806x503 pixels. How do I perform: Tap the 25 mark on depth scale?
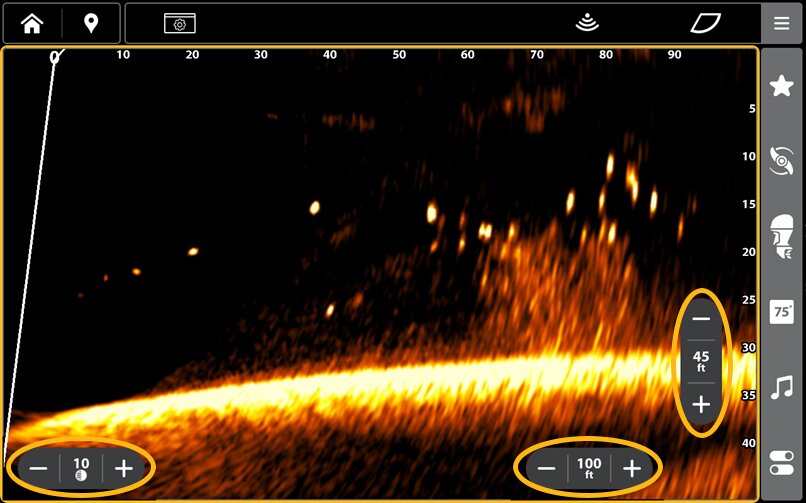pyautogui.click(x=749, y=300)
